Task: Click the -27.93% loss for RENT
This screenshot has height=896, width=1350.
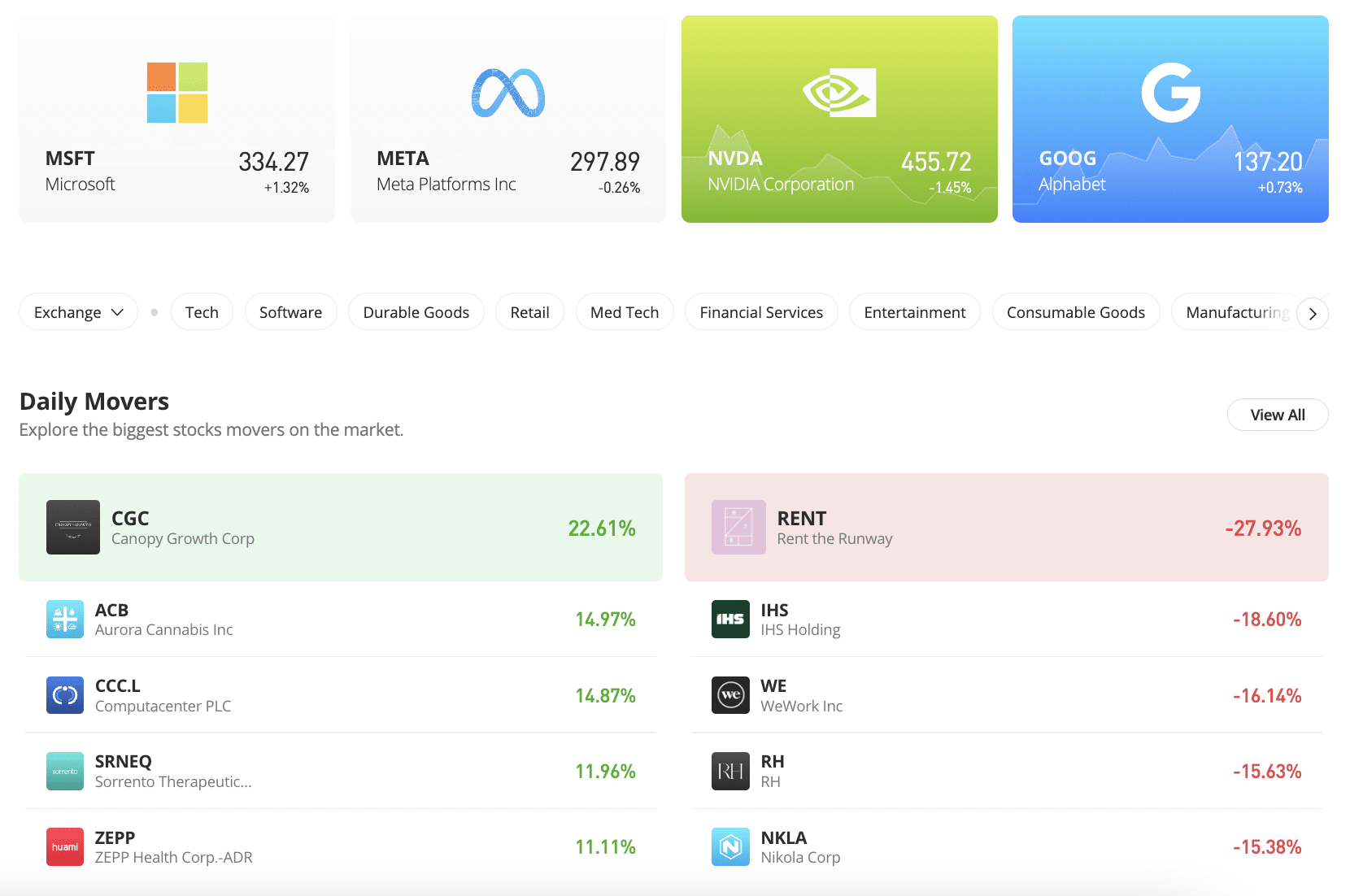Action: (x=1263, y=528)
